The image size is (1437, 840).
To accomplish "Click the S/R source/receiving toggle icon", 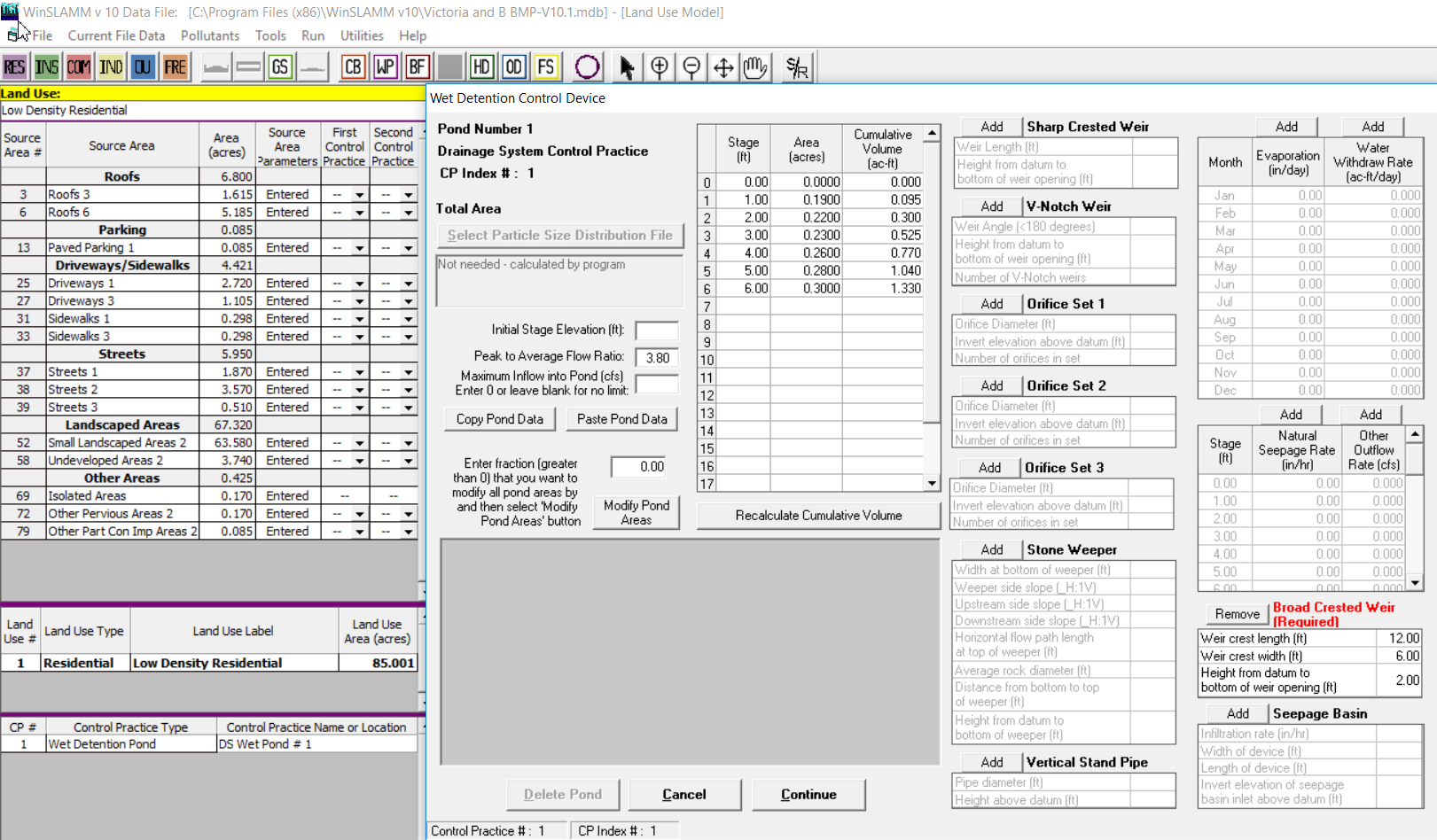I will coord(795,66).
